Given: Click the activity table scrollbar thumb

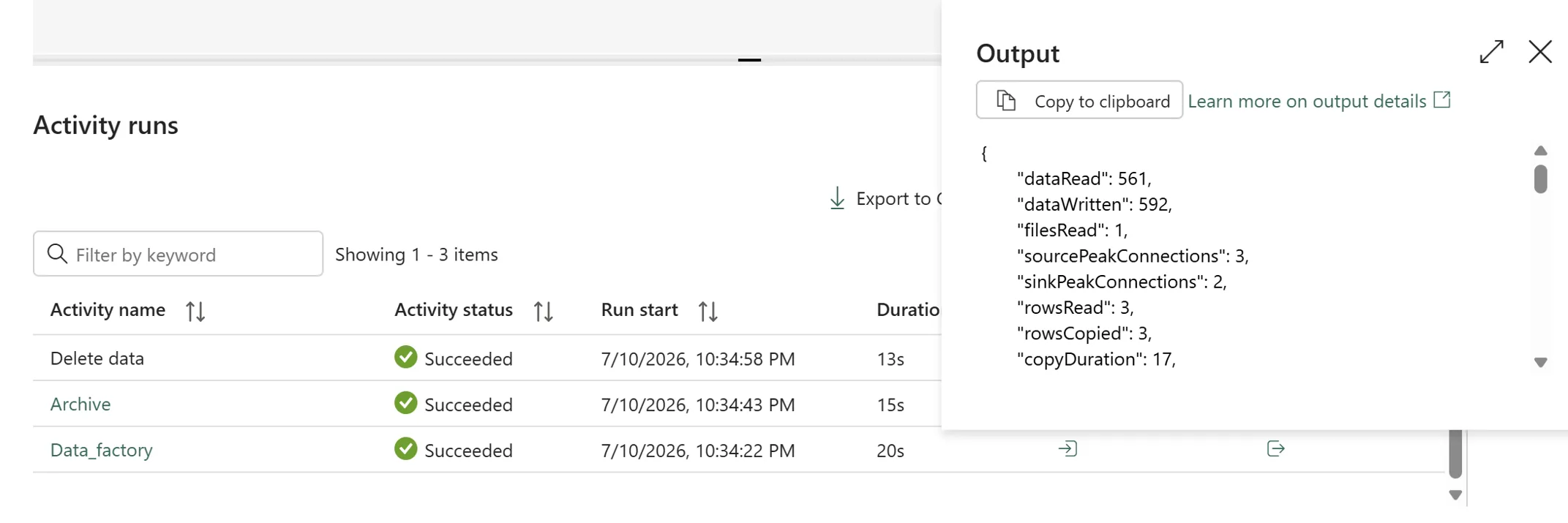Looking at the screenshot, I should (1455, 454).
